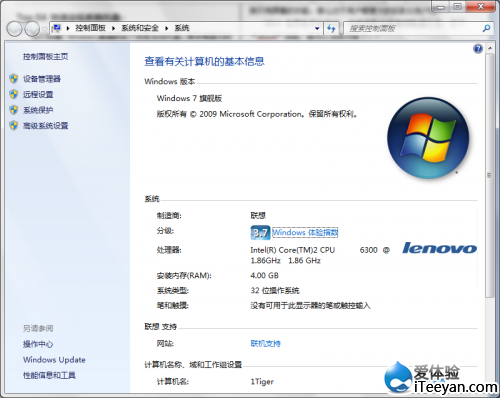Image resolution: width=500 pixels, height=398 pixels.
Task: Click the computer icon in address bar
Action: point(57,28)
